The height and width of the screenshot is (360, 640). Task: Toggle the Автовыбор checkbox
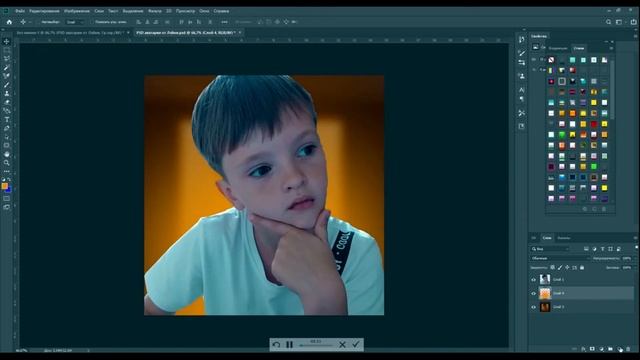[x=39, y=22]
